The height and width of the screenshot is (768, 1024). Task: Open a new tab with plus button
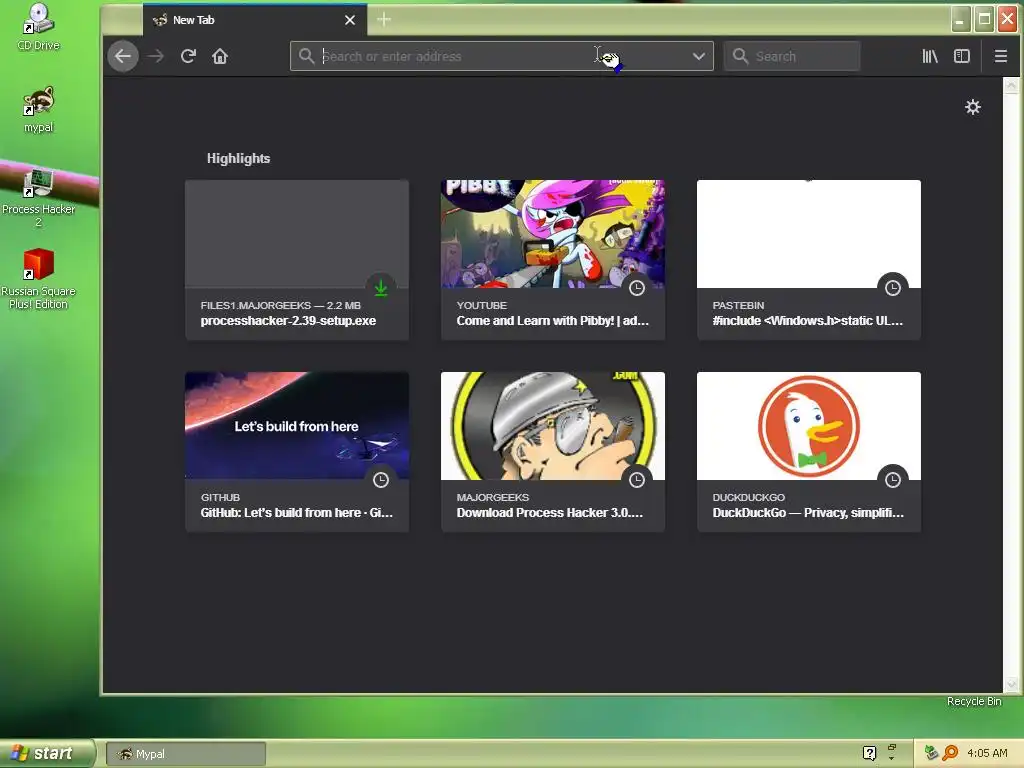(384, 20)
